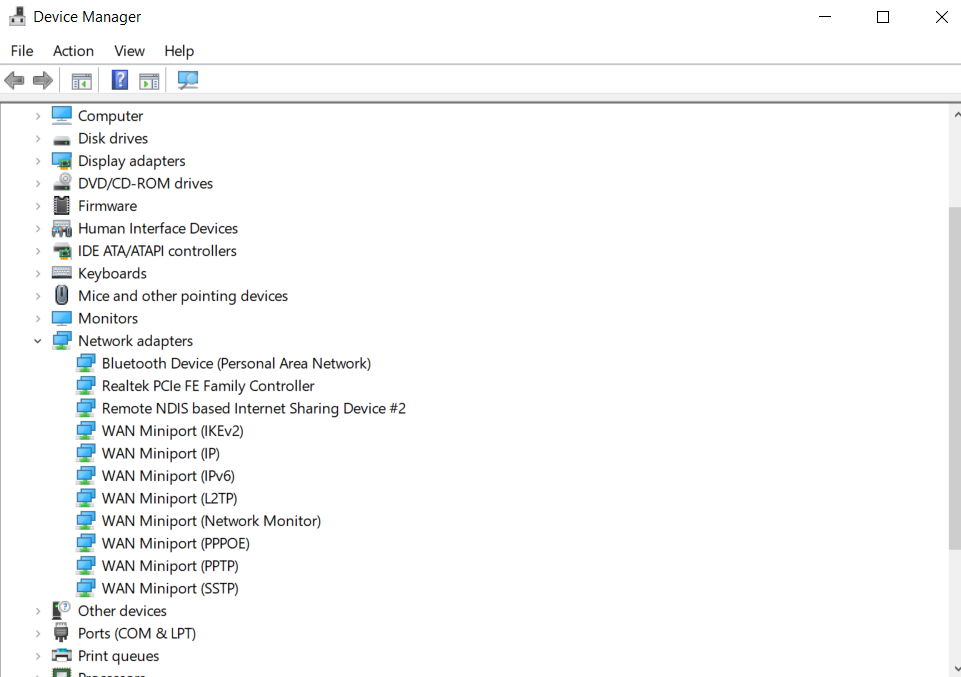This screenshot has height=677, width=961.
Task: Scan for hardware changes toolbar icon
Action: click(x=188, y=80)
